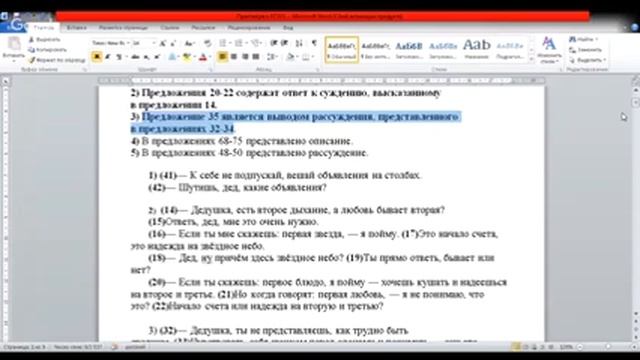The height and width of the screenshot is (360, 640).
Task: Open the Insert (Вставка) ribbon tab
Action: (77, 28)
